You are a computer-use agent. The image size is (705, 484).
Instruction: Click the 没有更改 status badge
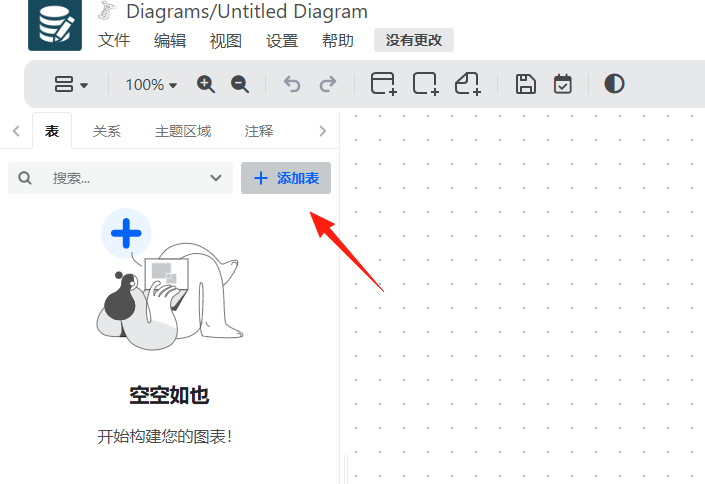coord(414,40)
